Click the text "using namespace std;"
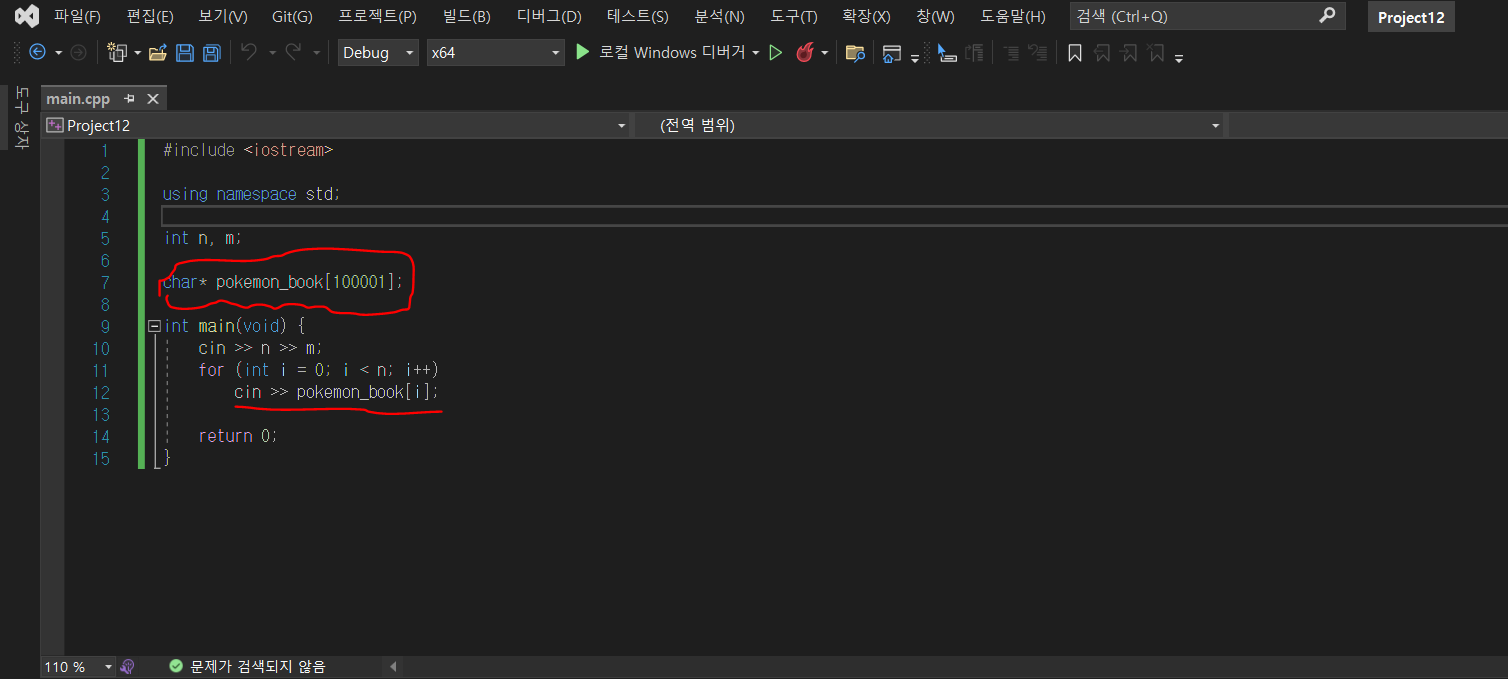The image size is (1508, 679). click(251, 194)
